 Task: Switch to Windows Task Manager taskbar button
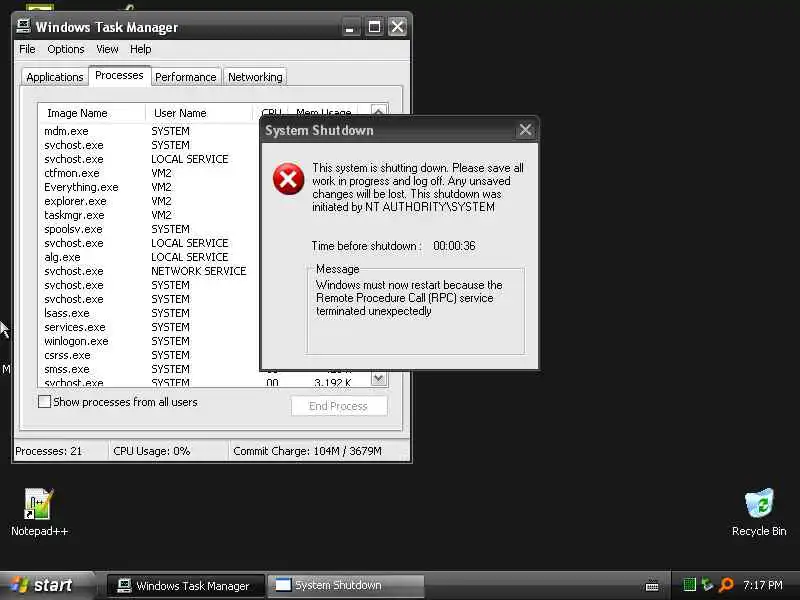(x=186, y=586)
